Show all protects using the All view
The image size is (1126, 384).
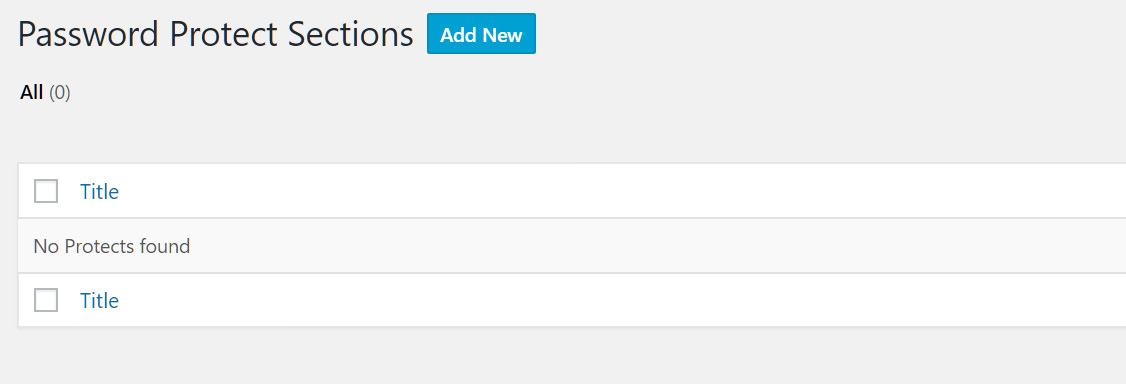45,93
